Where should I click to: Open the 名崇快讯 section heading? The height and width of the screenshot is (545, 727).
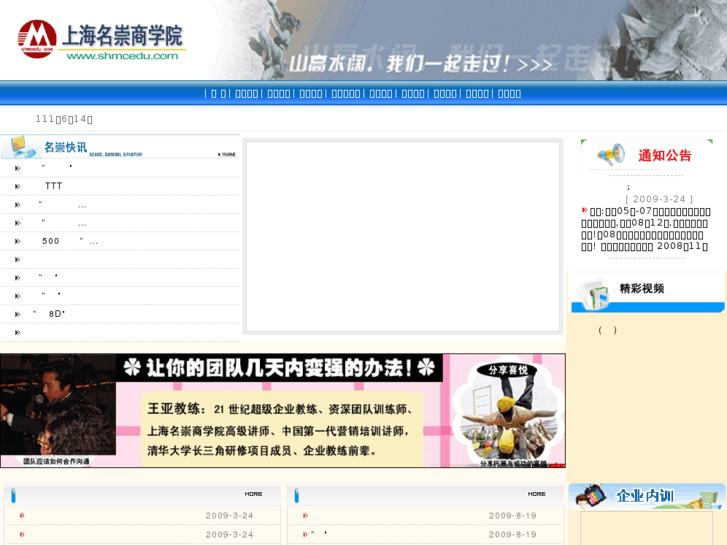pos(65,147)
